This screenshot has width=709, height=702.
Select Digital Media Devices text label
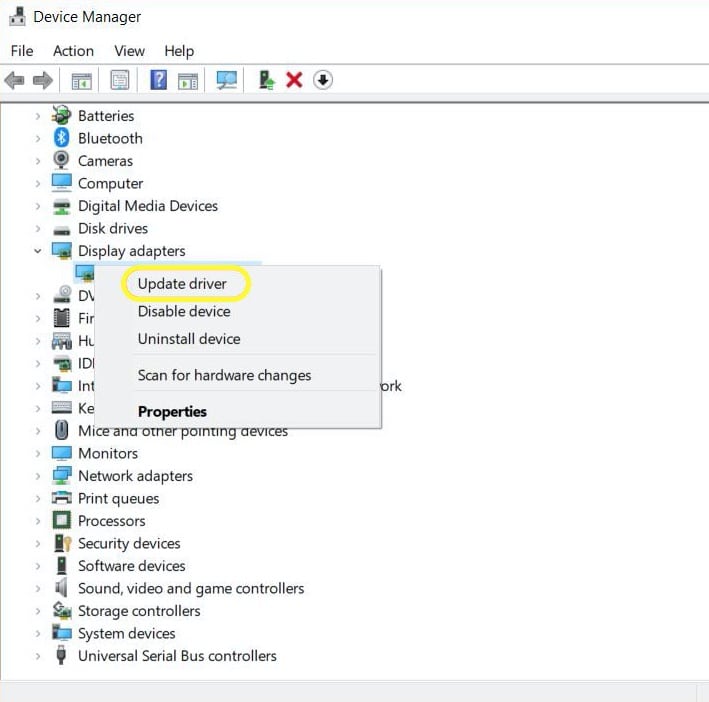[148, 206]
